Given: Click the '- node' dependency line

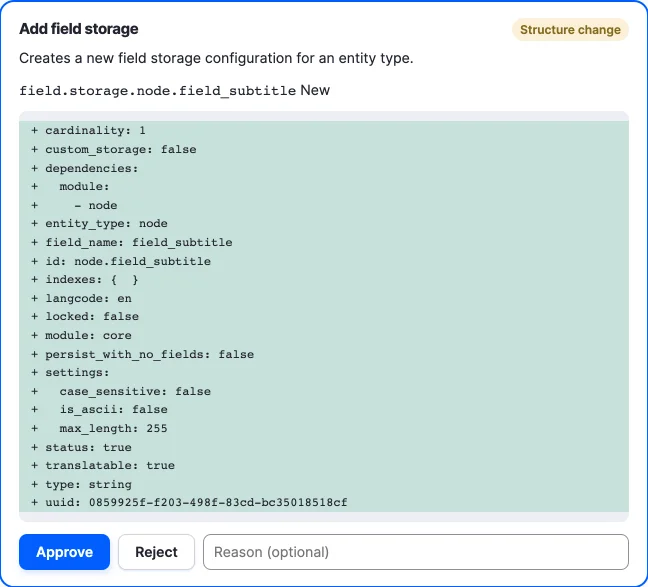Looking at the screenshot, I should (x=324, y=205).
